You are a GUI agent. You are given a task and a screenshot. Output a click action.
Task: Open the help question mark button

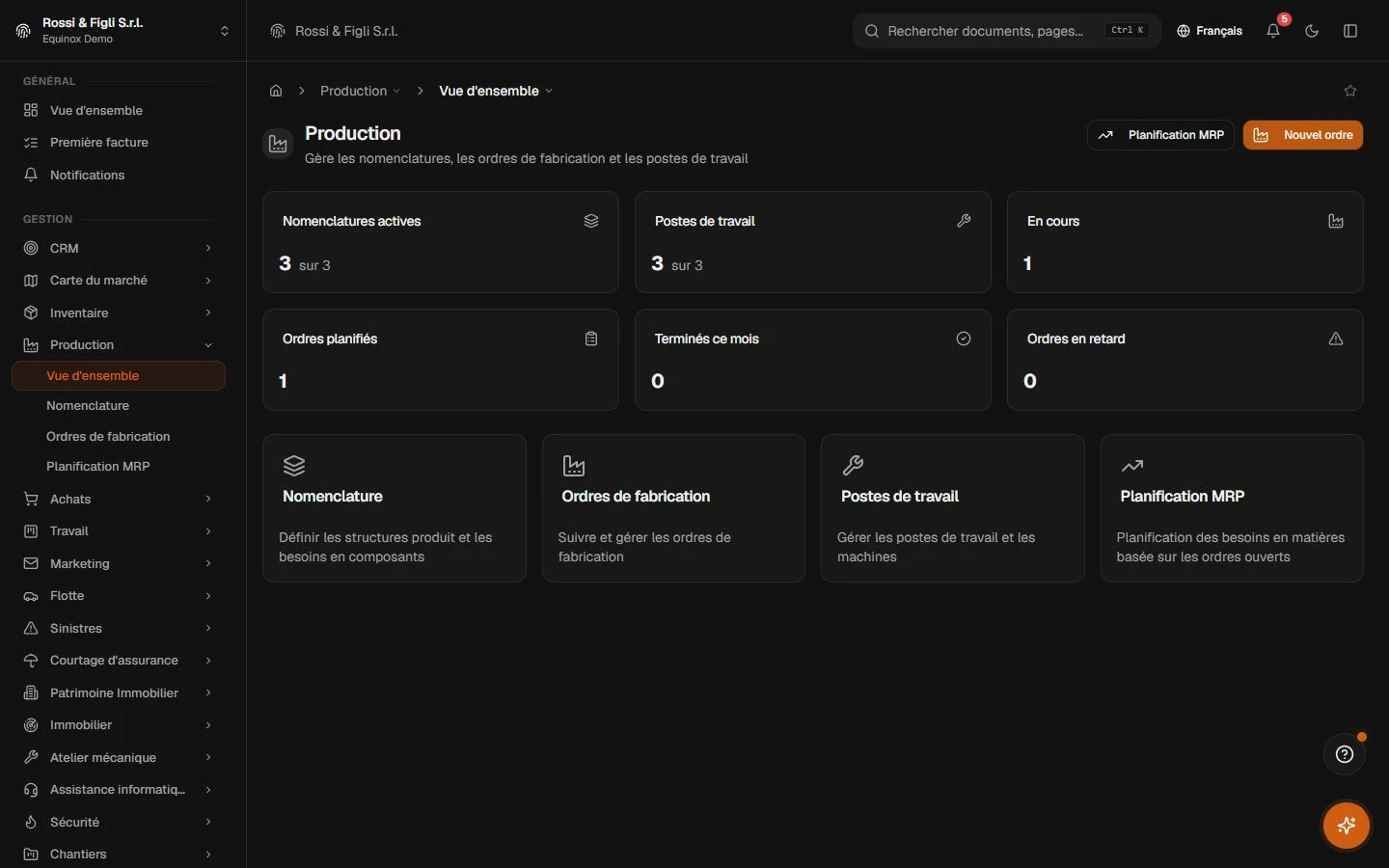click(x=1345, y=754)
